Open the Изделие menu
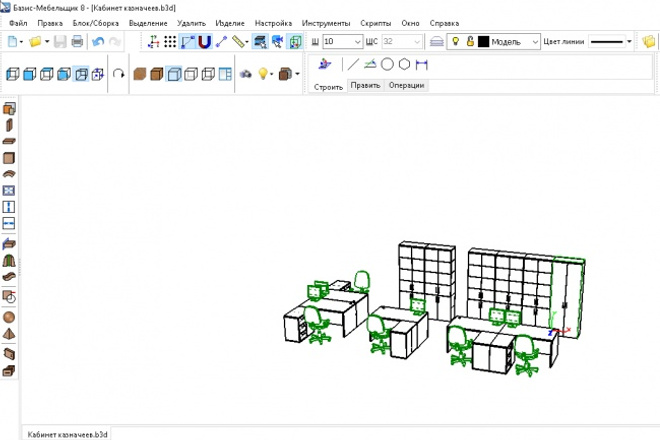This screenshot has width=660, height=440. pos(230,23)
